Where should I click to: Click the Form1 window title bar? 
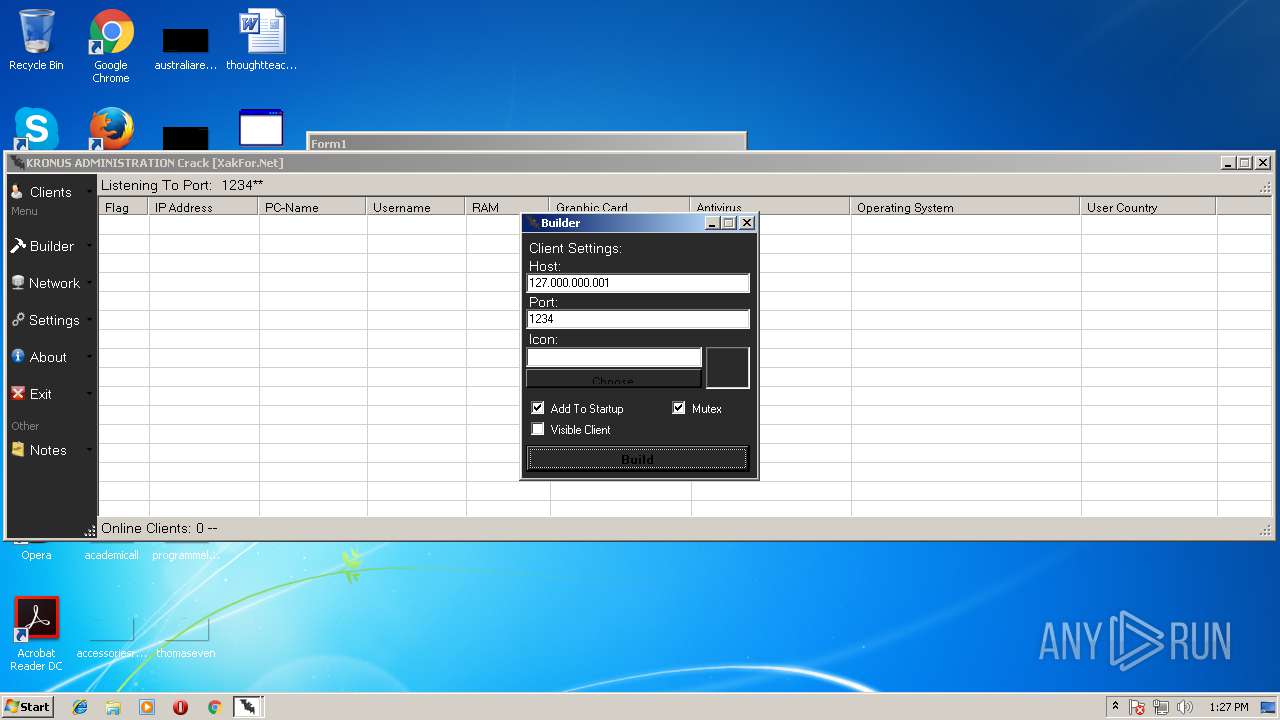coord(526,142)
